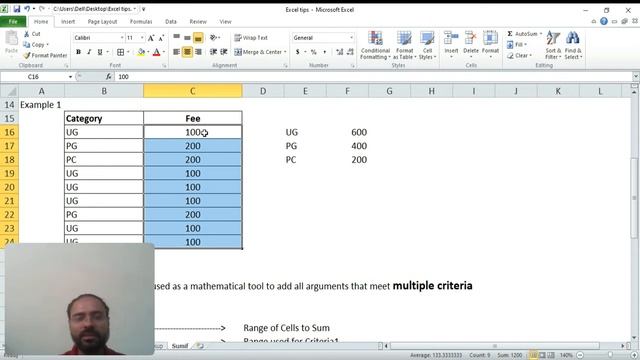Viewport: 640px width, 360px height.
Task: Click the Insert cells icon
Action: point(451,39)
